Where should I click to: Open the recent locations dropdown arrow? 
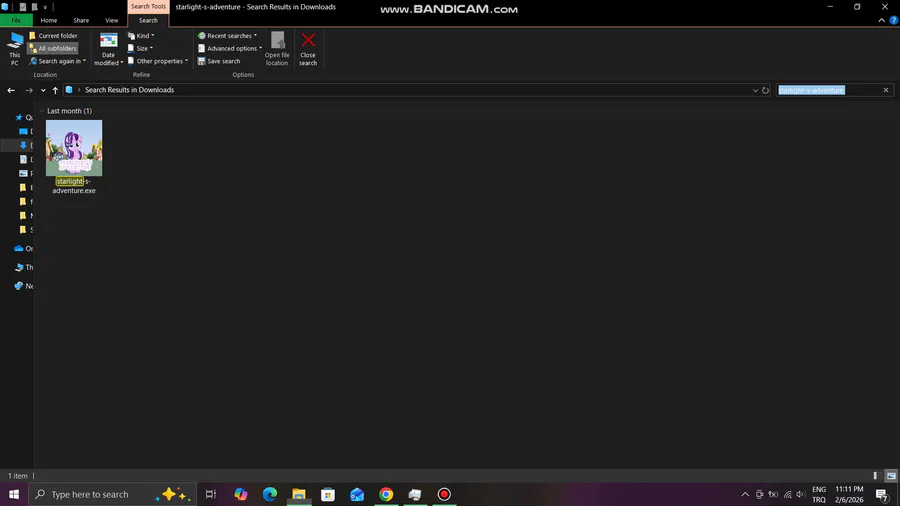coord(43,90)
